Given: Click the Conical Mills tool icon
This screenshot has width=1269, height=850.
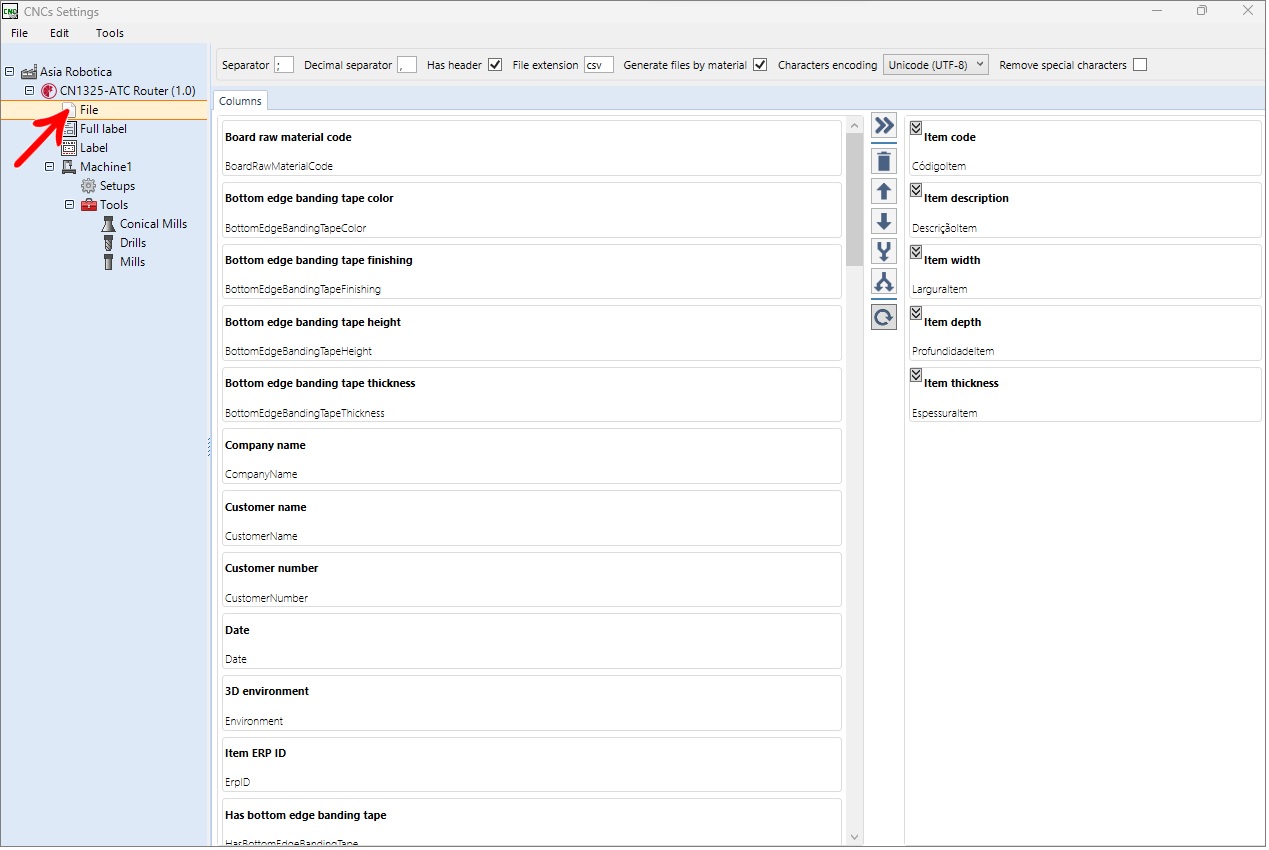Looking at the screenshot, I should (109, 224).
